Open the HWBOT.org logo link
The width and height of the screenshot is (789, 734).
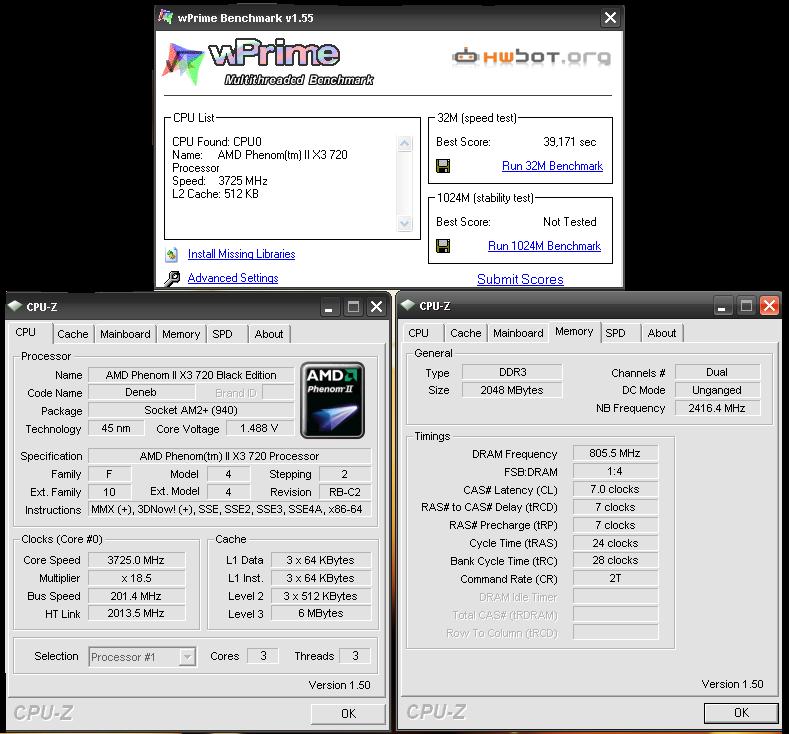click(531, 56)
